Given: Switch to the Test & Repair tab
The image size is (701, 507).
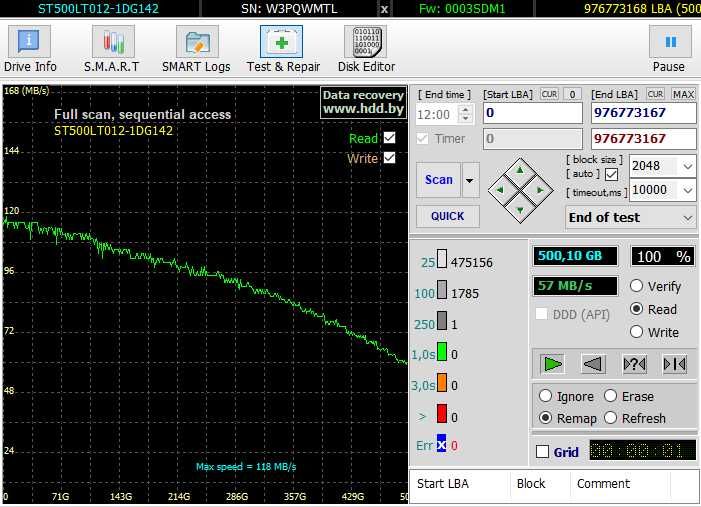Looking at the screenshot, I should 283,49.
